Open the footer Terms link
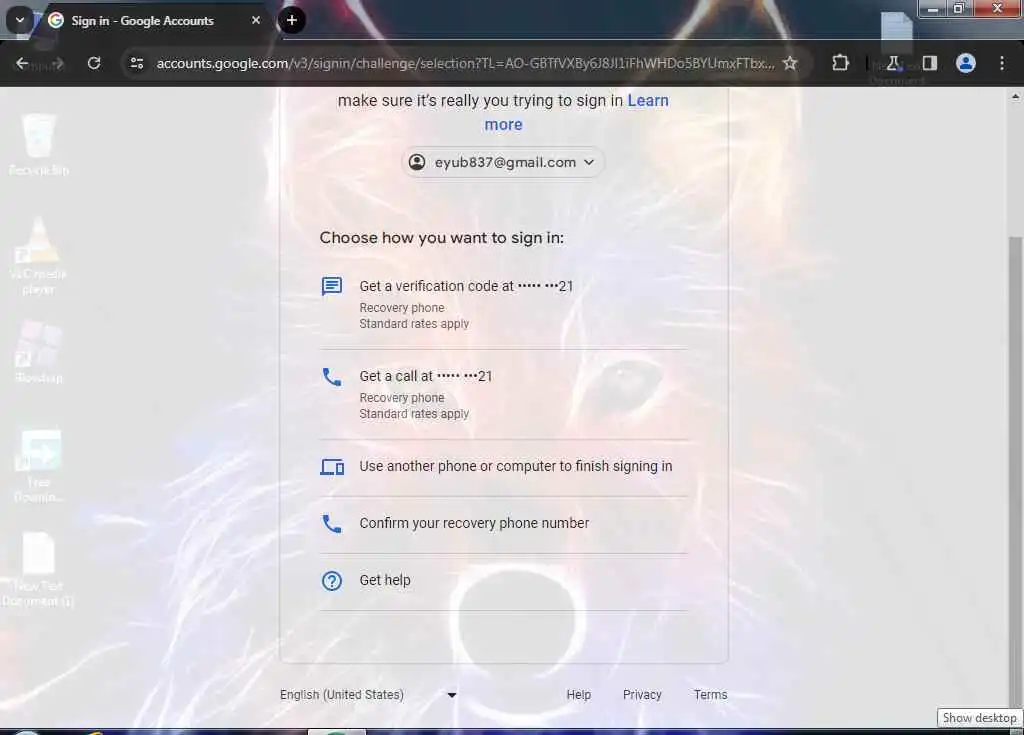This screenshot has height=735, width=1024. click(x=711, y=694)
